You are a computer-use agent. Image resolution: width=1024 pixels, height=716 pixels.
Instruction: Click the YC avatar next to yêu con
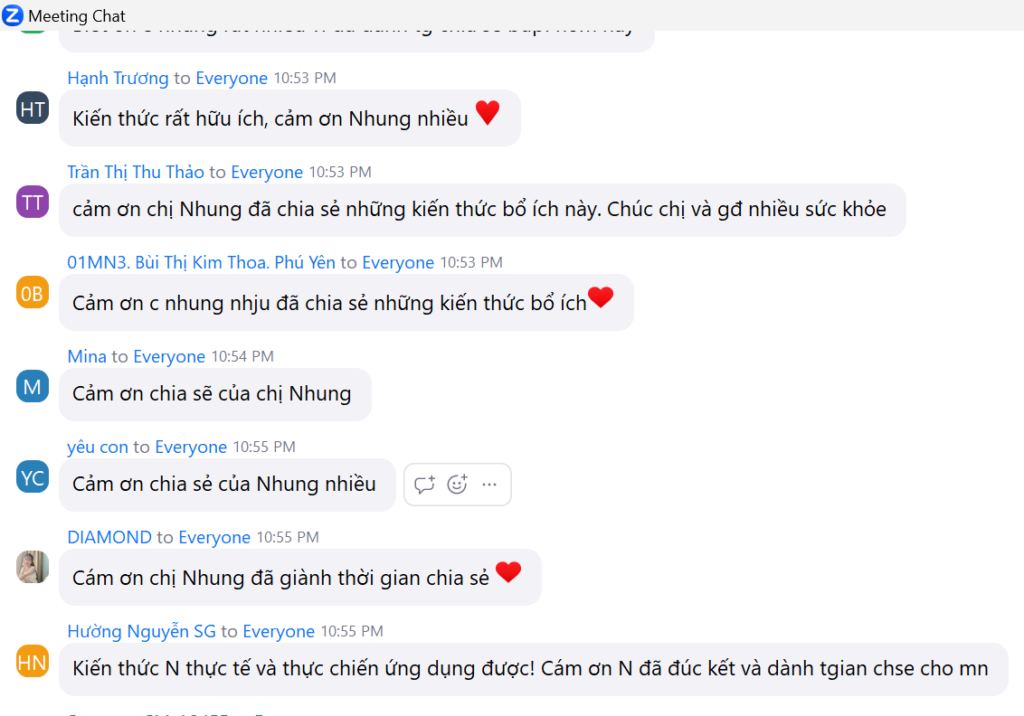click(33, 477)
